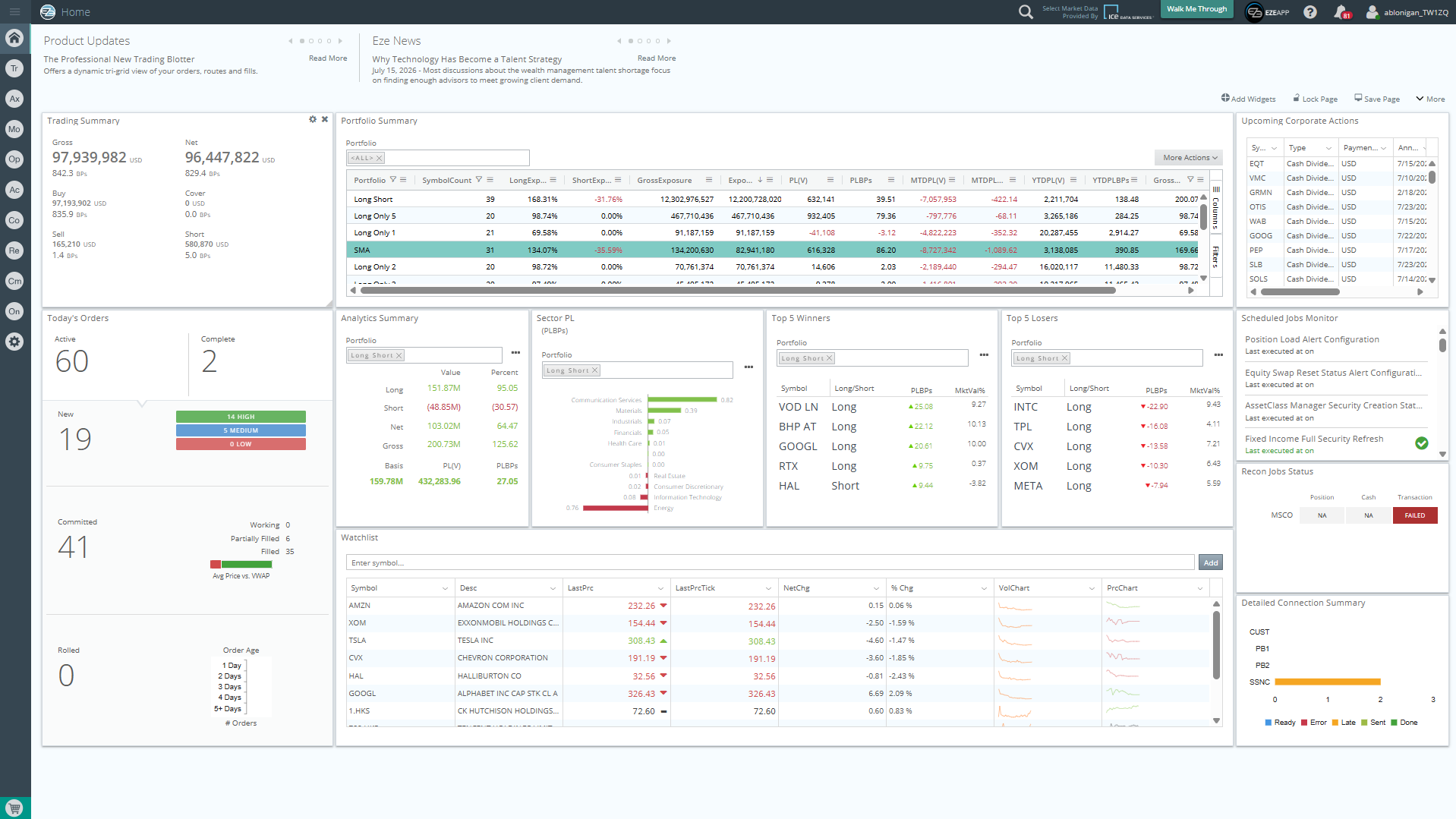1456x819 pixels.
Task: Open the PL(V) column menu in Portfolio Summary
Action: (830, 180)
